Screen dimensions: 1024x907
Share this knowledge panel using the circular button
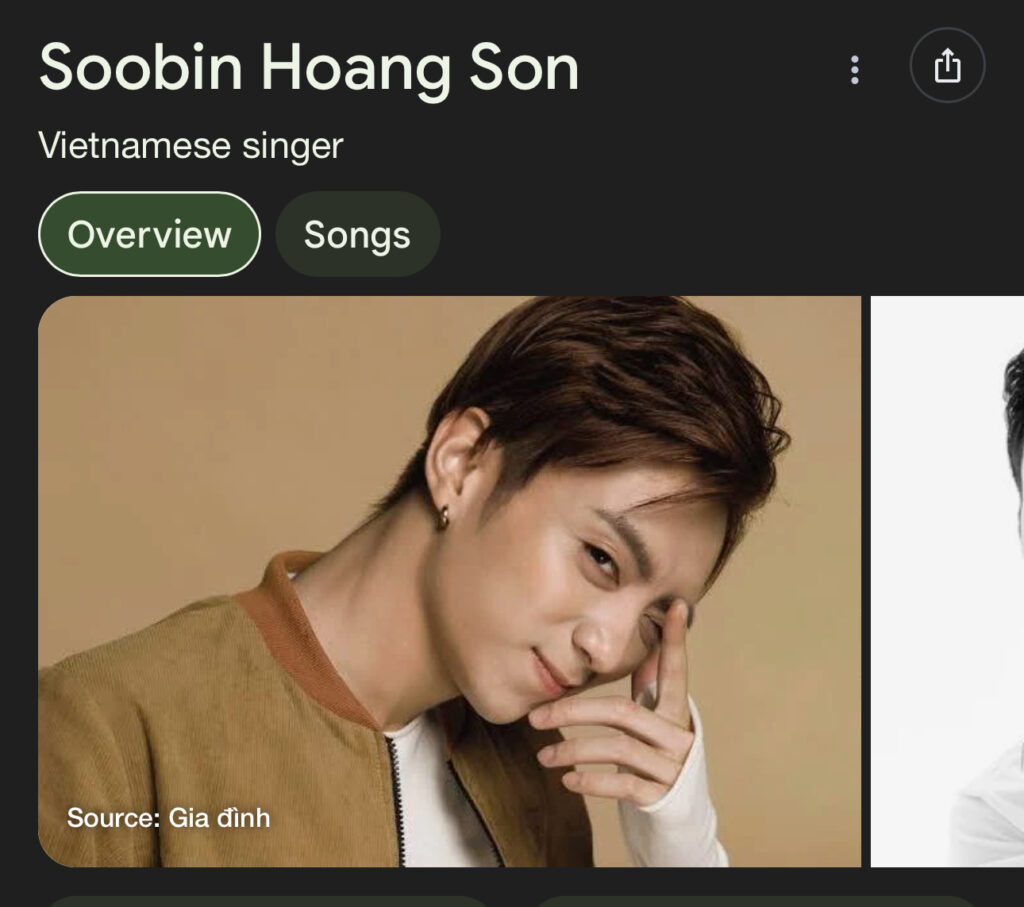[x=947, y=67]
